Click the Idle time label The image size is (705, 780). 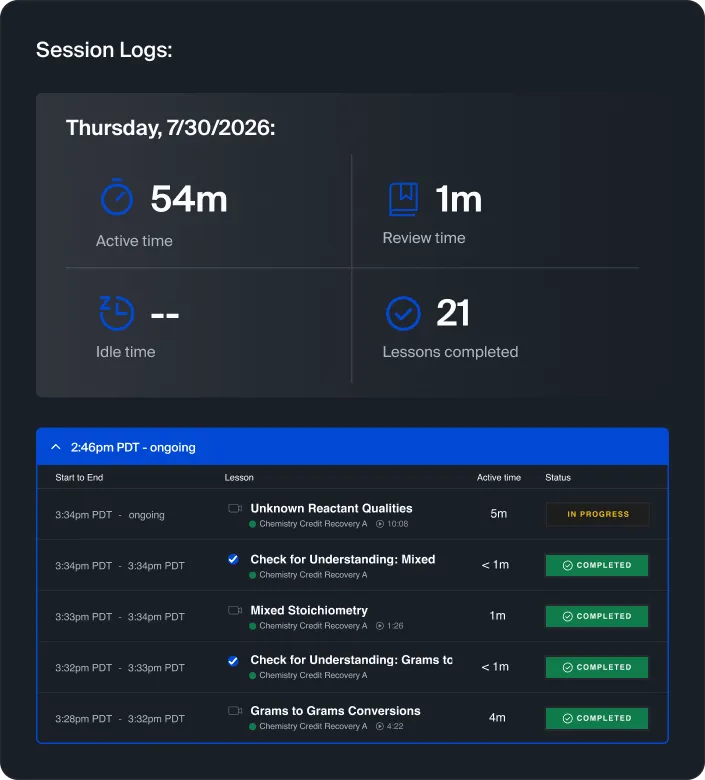125,352
